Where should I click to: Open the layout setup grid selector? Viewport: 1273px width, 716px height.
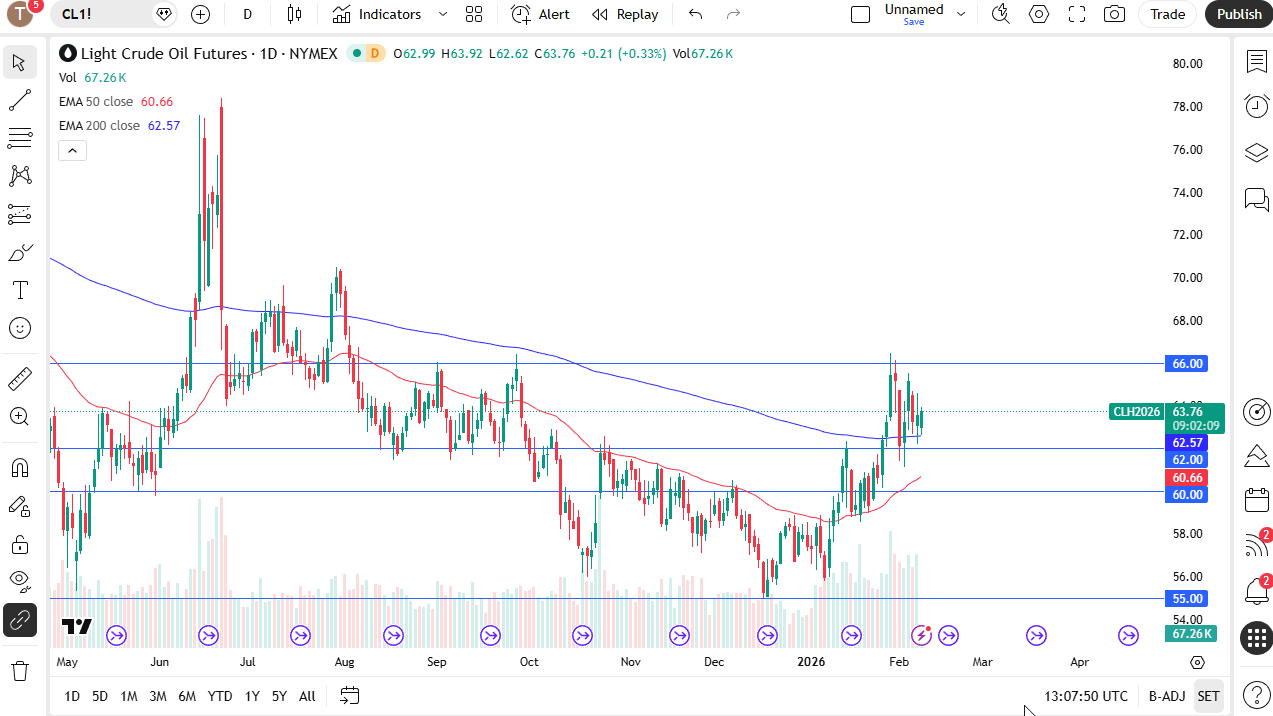point(474,14)
